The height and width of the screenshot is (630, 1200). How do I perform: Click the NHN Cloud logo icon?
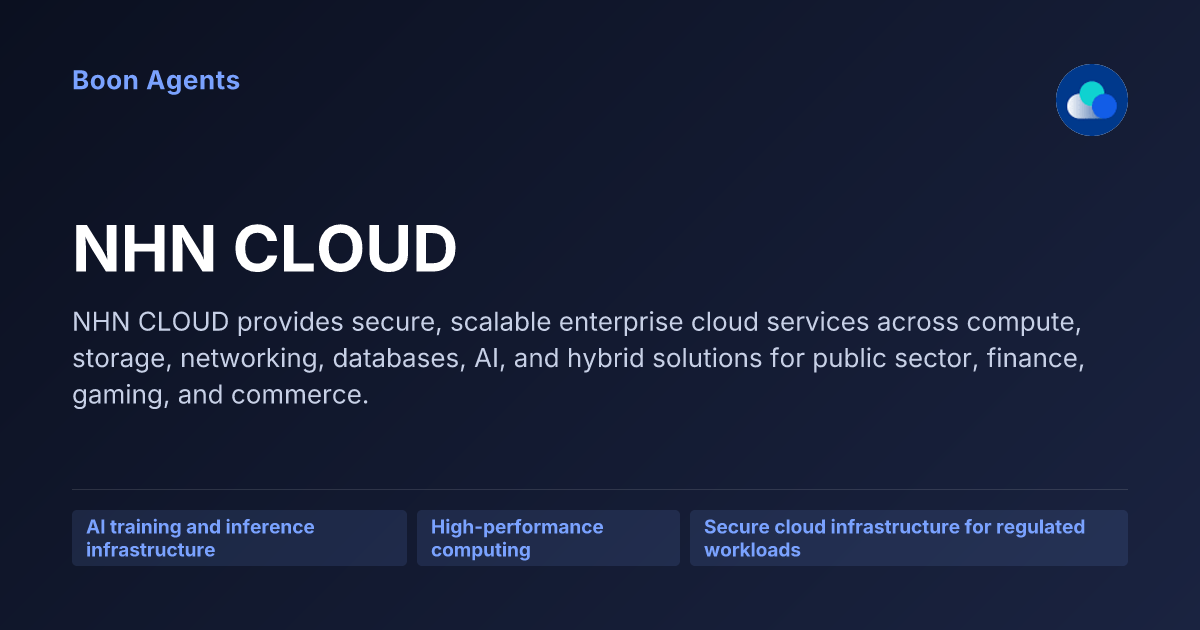[1092, 100]
